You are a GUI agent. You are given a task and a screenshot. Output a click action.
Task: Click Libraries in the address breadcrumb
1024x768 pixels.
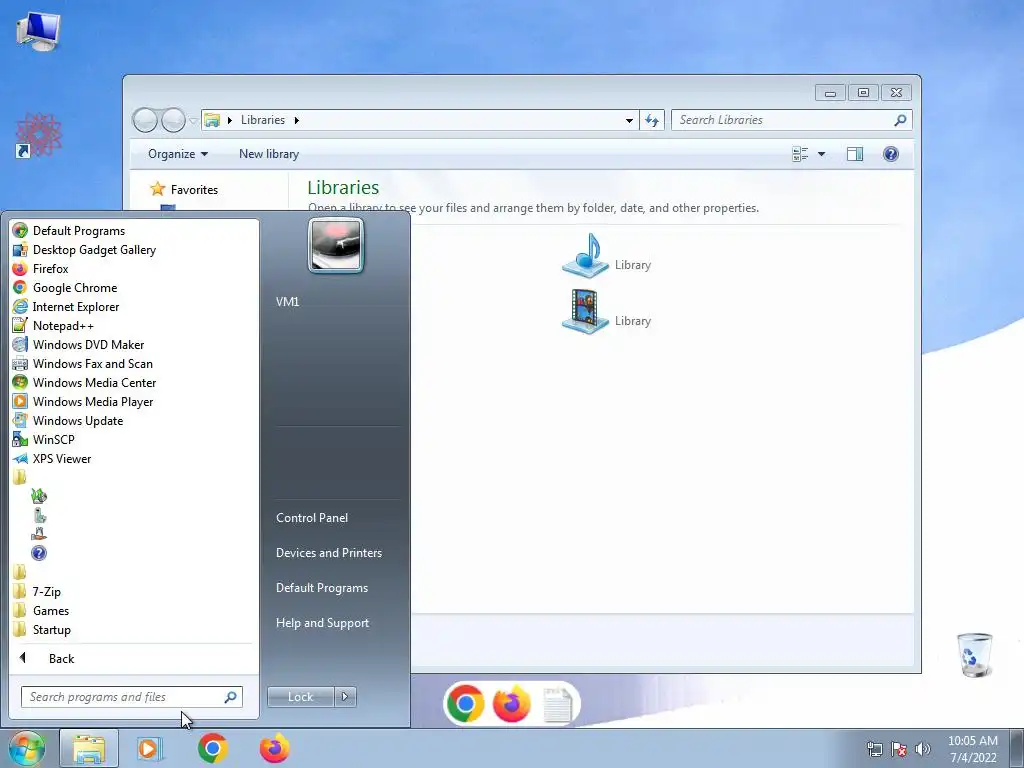pyautogui.click(x=263, y=120)
